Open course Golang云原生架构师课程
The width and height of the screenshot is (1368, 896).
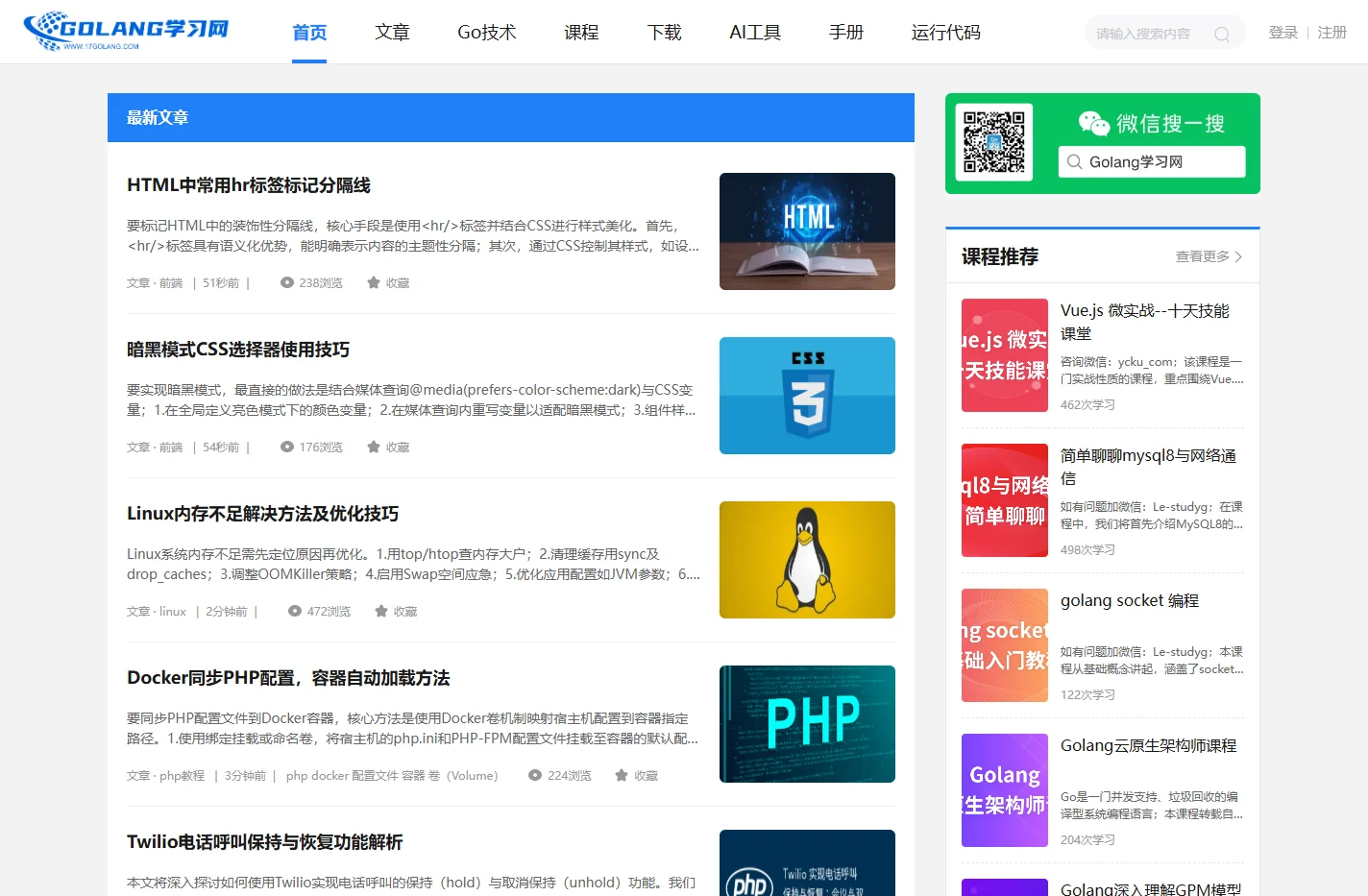[x=1149, y=745]
